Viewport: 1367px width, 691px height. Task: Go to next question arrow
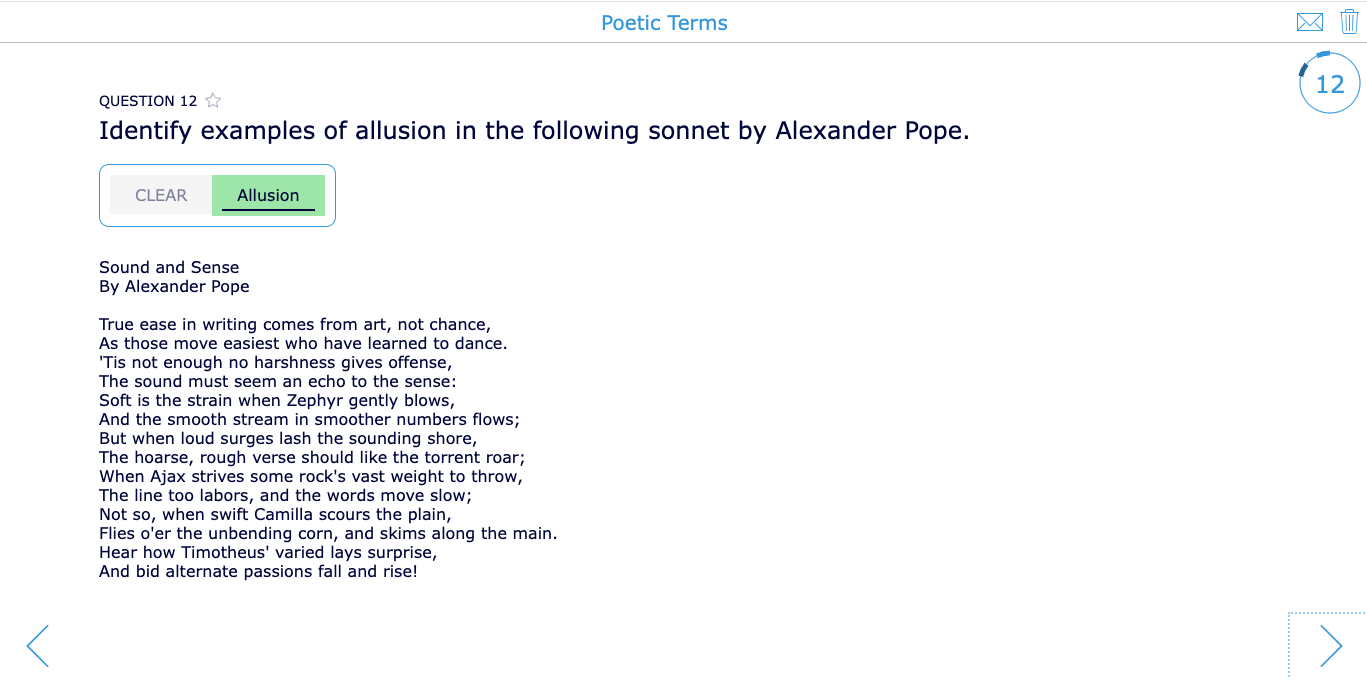[x=1330, y=646]
